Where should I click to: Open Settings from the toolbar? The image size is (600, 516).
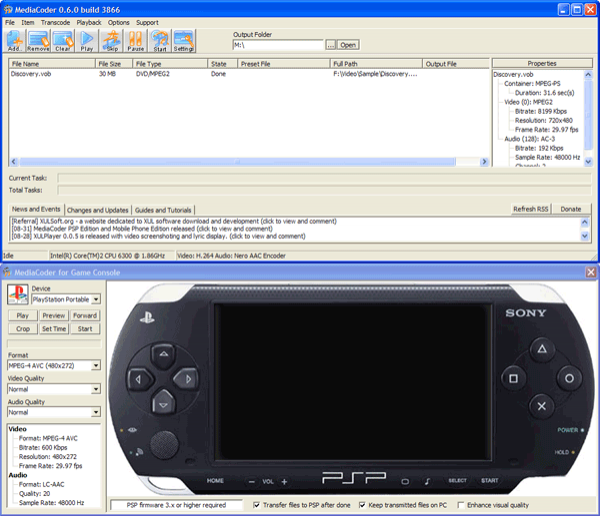pos(184,41)
